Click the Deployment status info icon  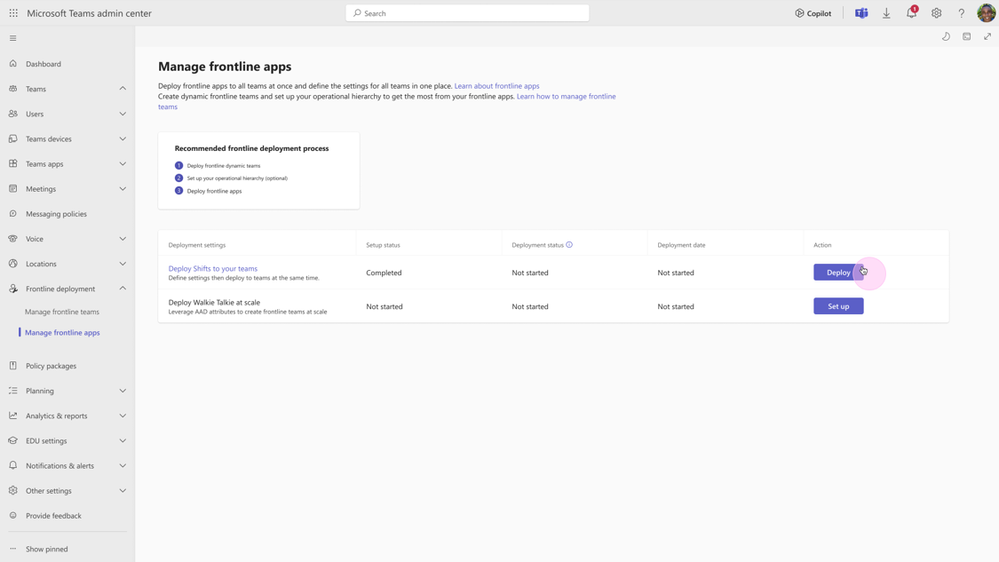[x=570, y=245]
